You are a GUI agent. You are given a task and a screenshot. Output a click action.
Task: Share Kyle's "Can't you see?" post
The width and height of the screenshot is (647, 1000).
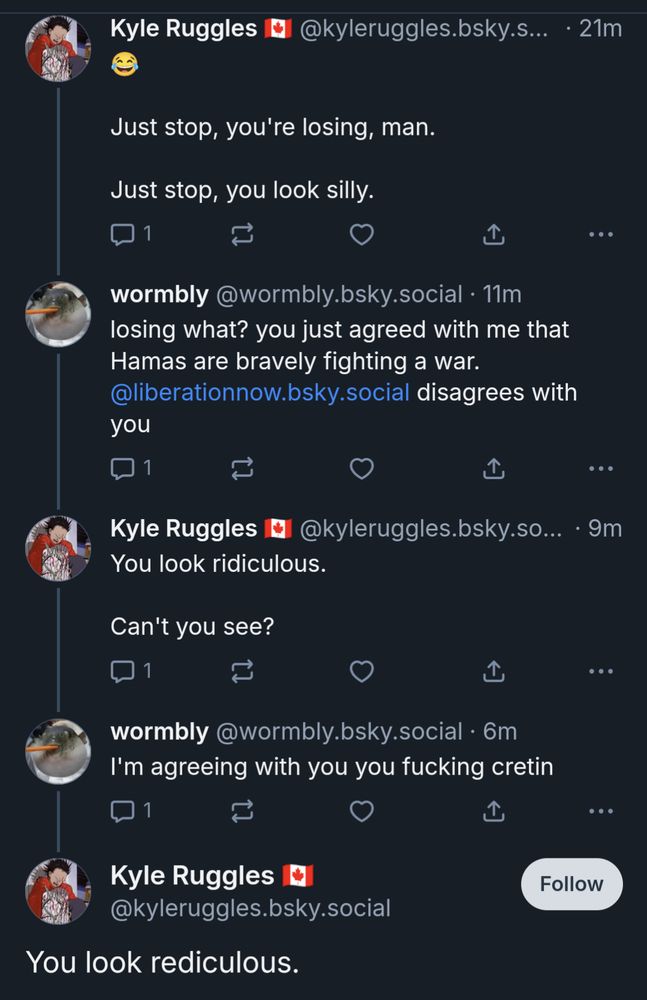coord(493,672)
